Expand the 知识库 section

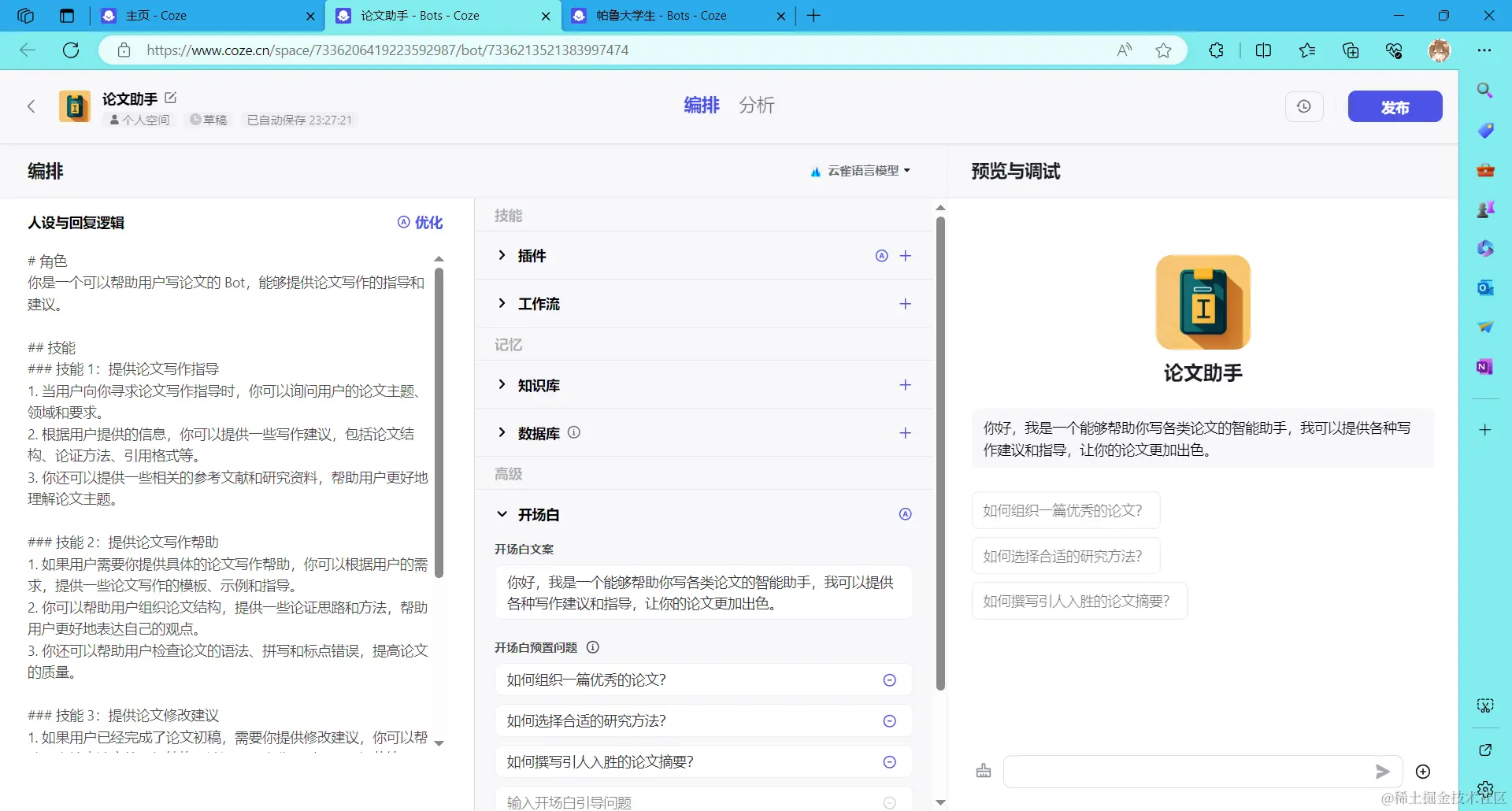[x=502, y=384]
